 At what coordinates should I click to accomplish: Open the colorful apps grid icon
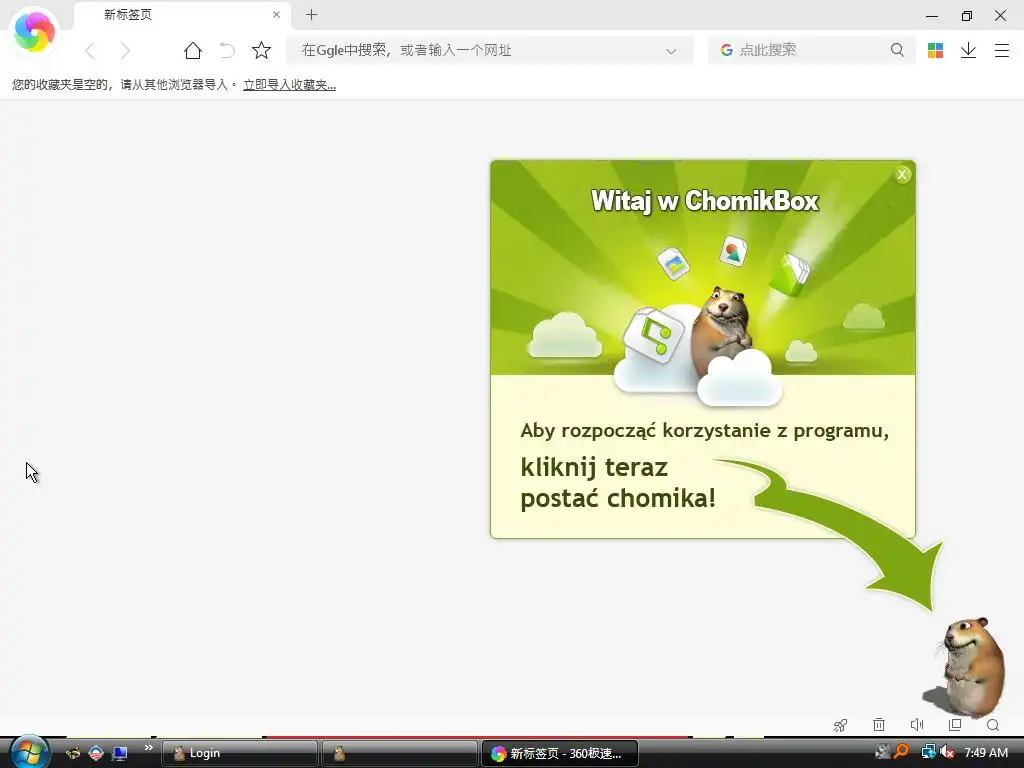coord(935,50)
